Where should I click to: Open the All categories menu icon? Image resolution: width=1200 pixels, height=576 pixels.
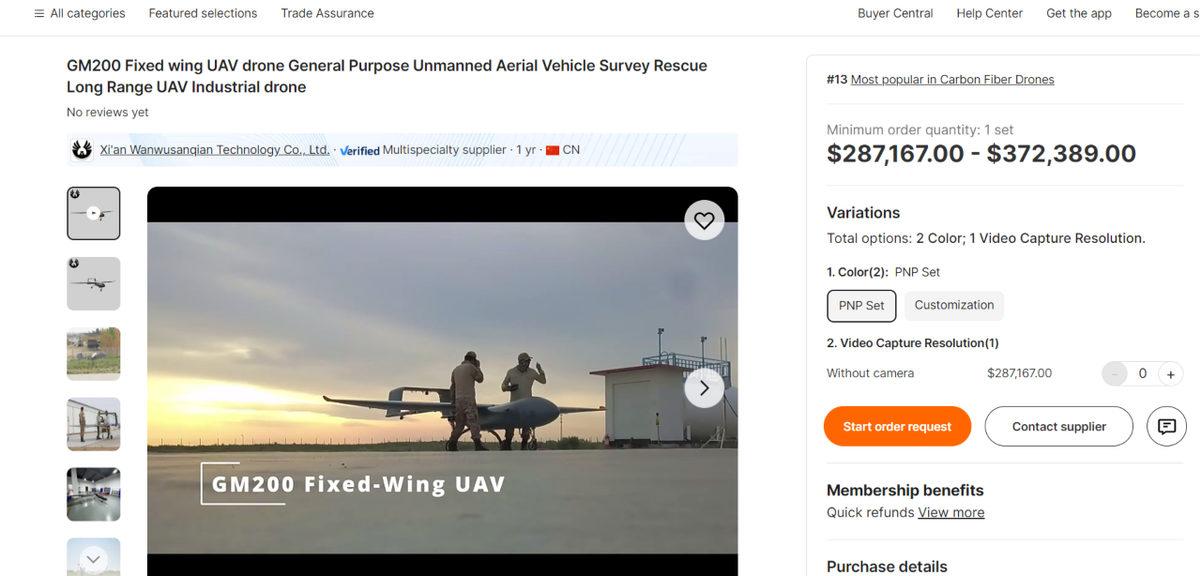click(38, 13)
